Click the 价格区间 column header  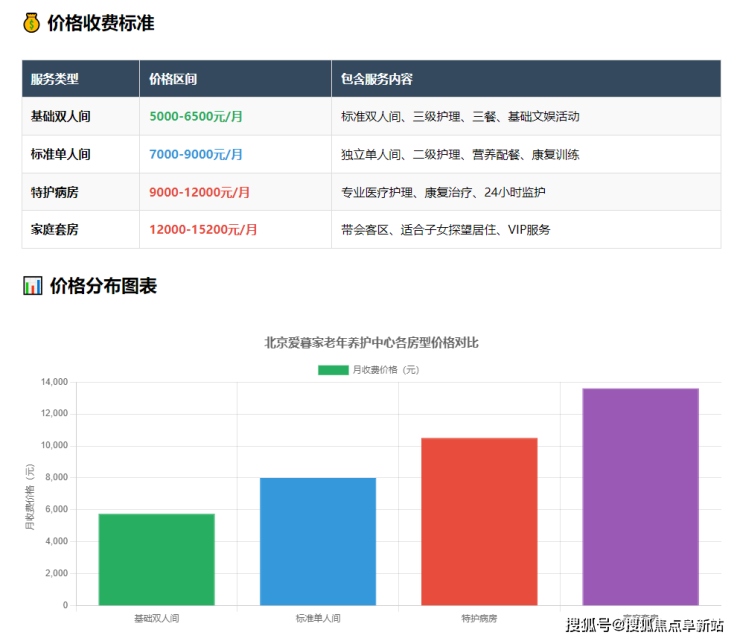[x=173, y=79]
